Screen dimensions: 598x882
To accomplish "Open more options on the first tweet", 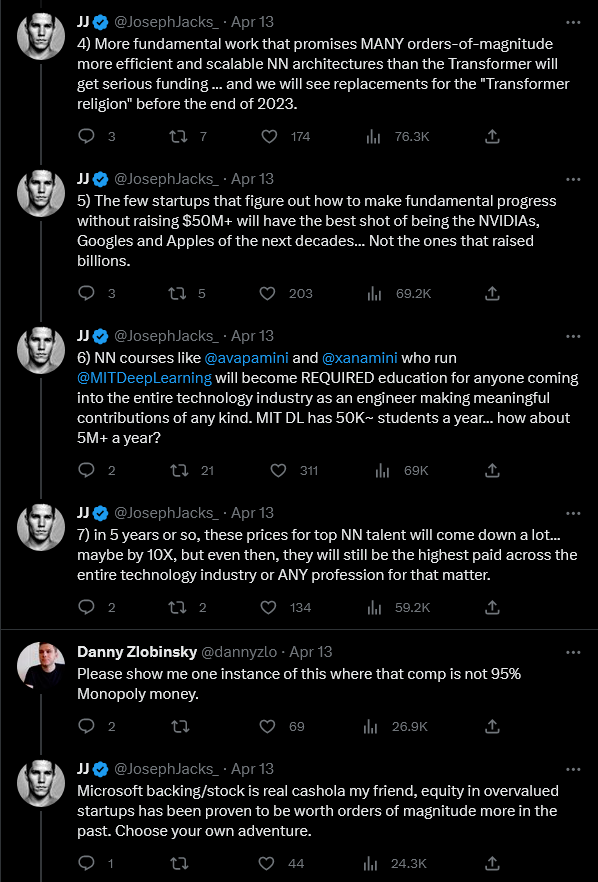I will click(573, 22).
